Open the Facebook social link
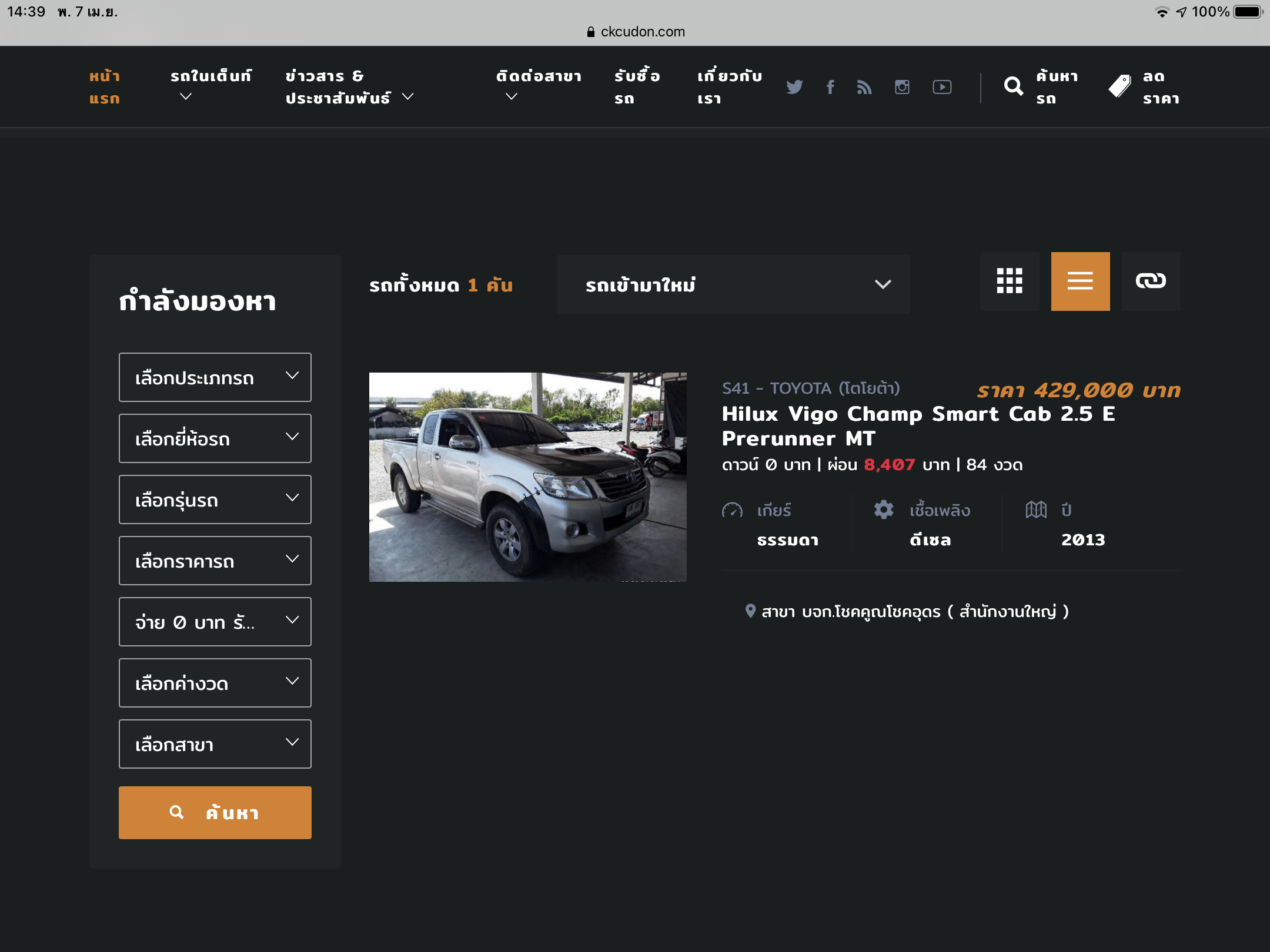The height and width of the screenshot is (952, 1270). (830, 87)
